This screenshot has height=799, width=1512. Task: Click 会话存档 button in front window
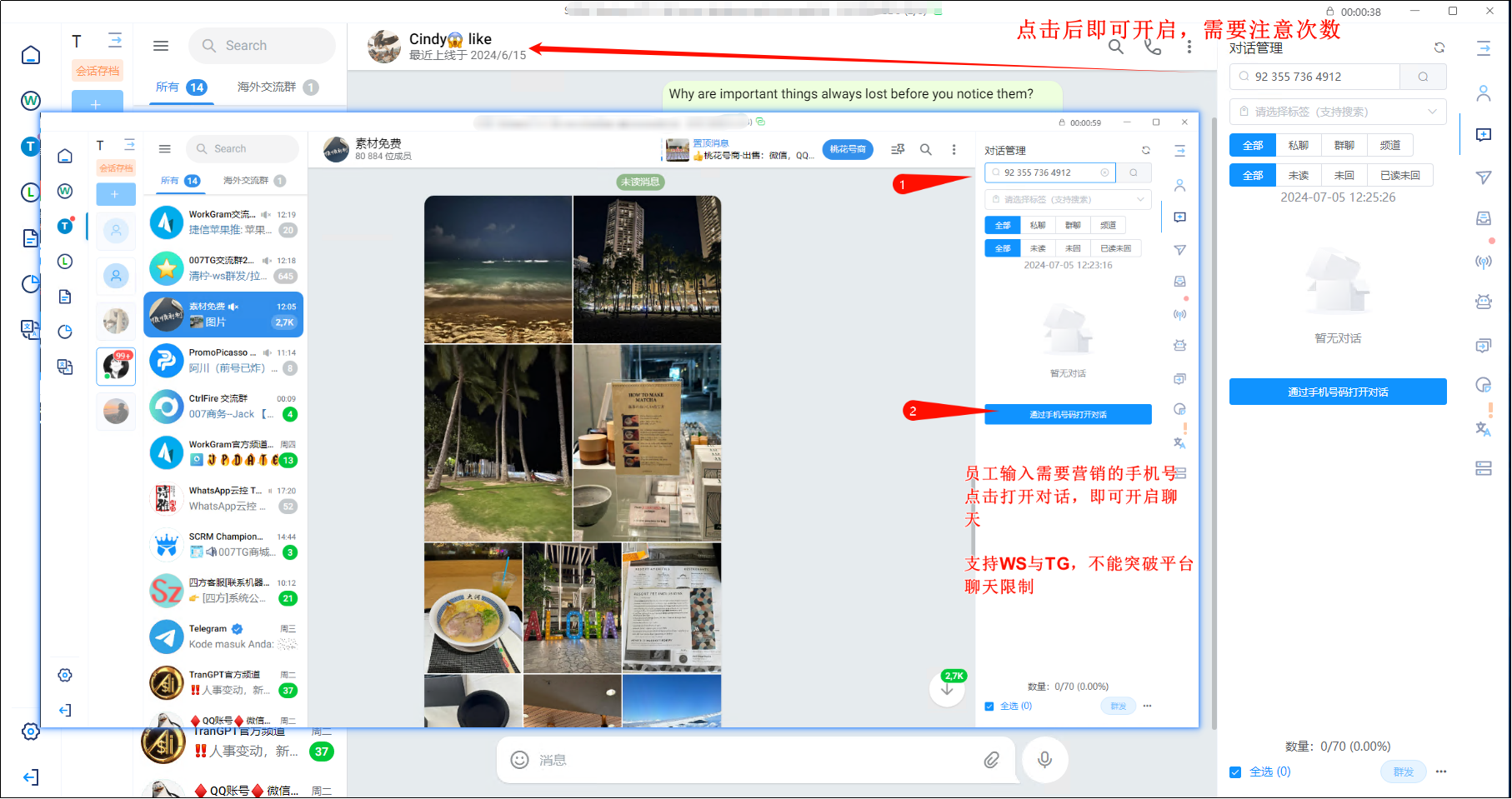click(x=116, y=168)
